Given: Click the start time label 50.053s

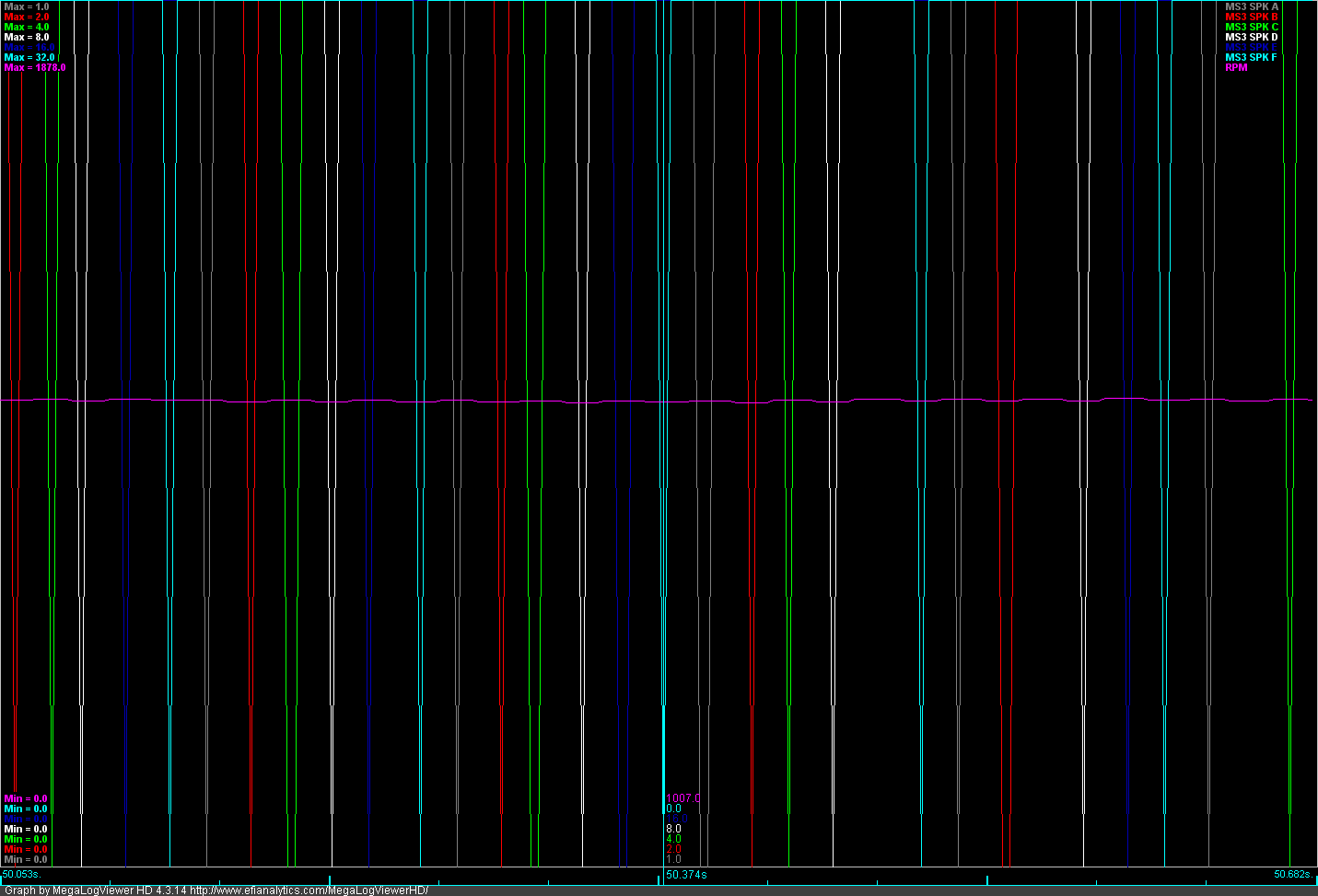Looking at the screenshot, I should 21,874.
